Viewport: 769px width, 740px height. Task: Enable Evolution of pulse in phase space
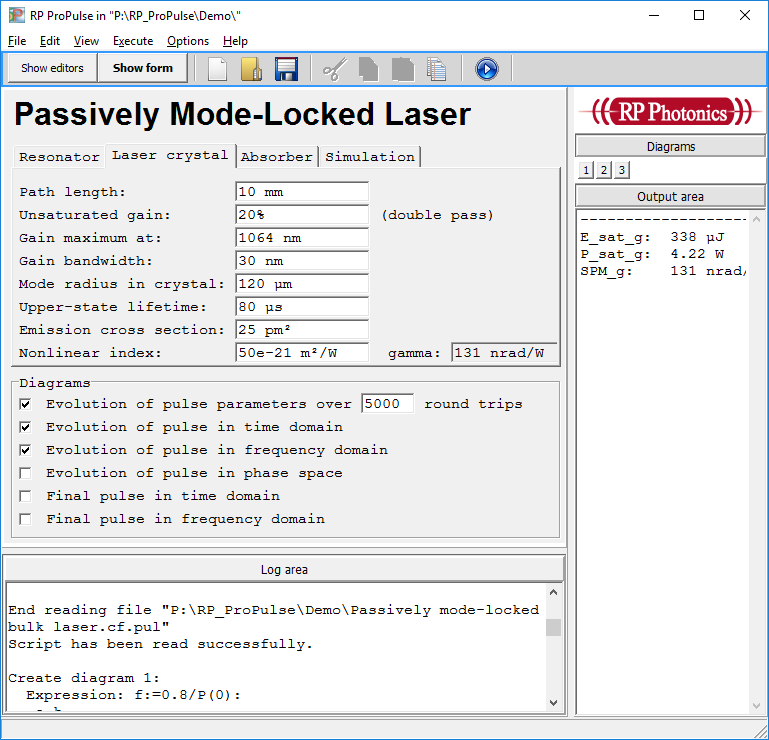point(26,473)
